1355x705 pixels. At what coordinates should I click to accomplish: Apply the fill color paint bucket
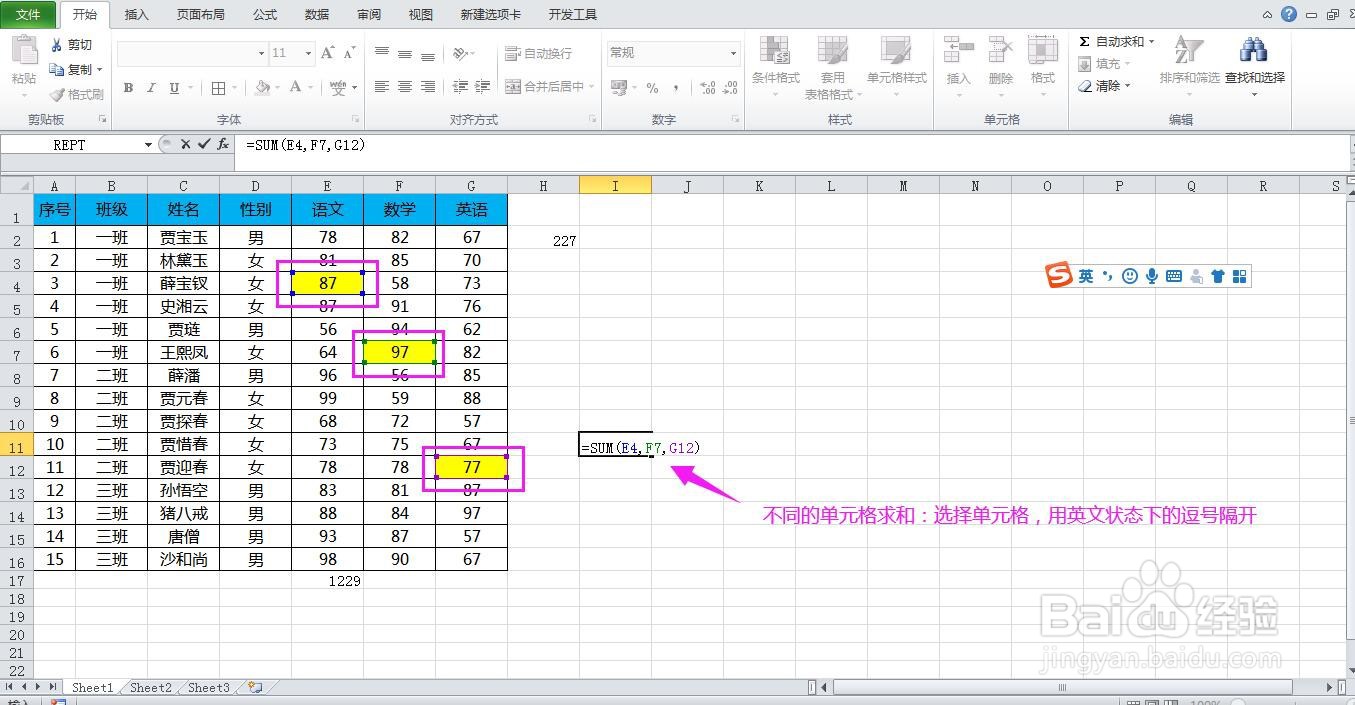(x=262, y=87)
